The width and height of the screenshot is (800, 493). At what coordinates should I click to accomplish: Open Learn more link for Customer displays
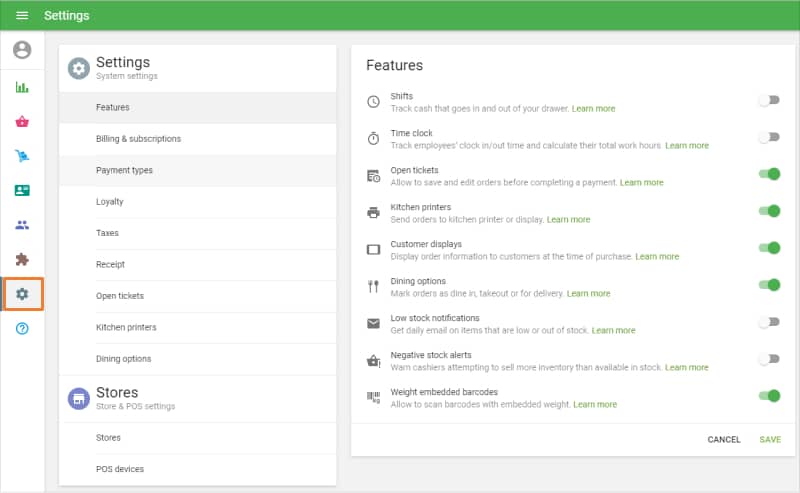click(x=657, y=257)
